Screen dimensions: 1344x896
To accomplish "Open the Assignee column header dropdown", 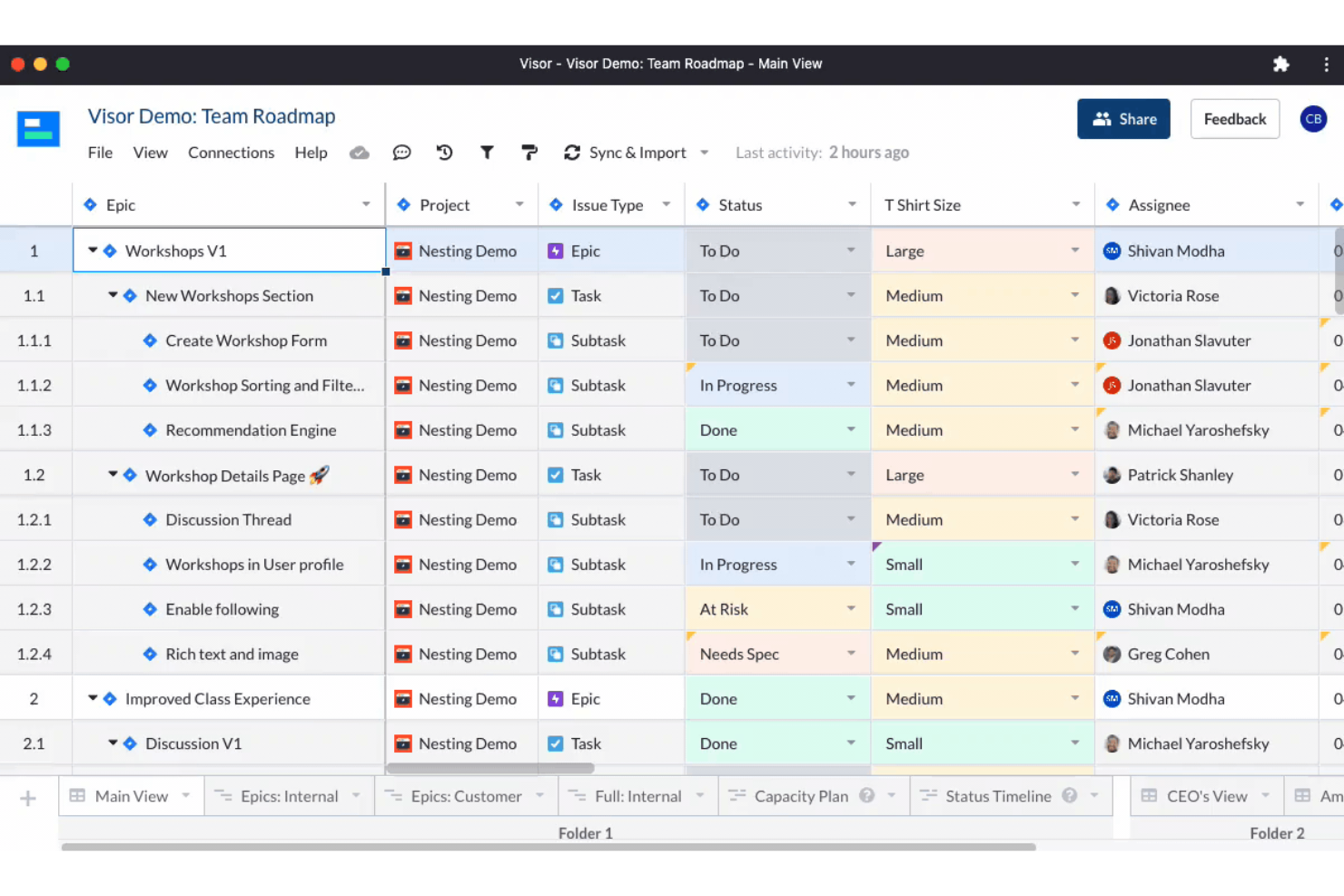I will 1300,204.
